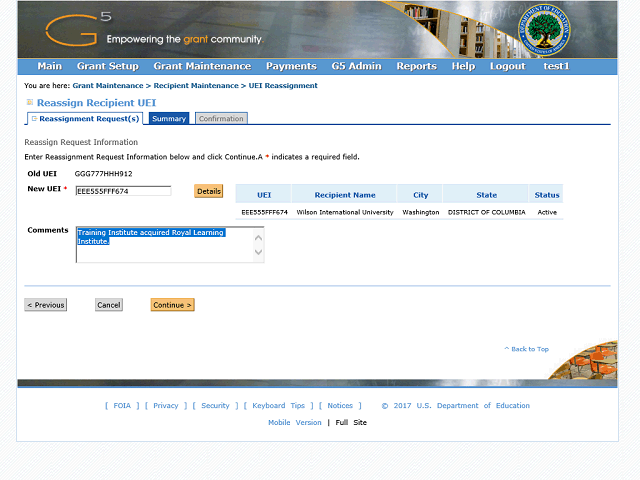This screenshot has height=480, width=640.
Task: Open Recipient Maintenance breadcrumb link
Action: click(x=196, y=86)
